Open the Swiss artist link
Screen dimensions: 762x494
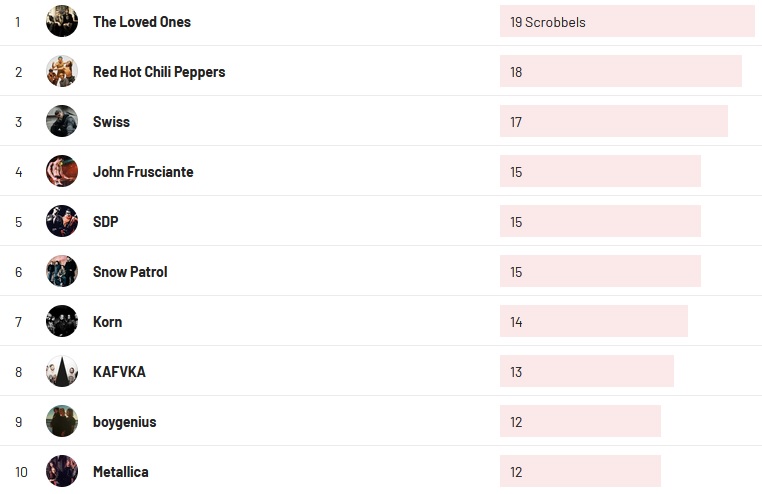[x=111, y=122]
